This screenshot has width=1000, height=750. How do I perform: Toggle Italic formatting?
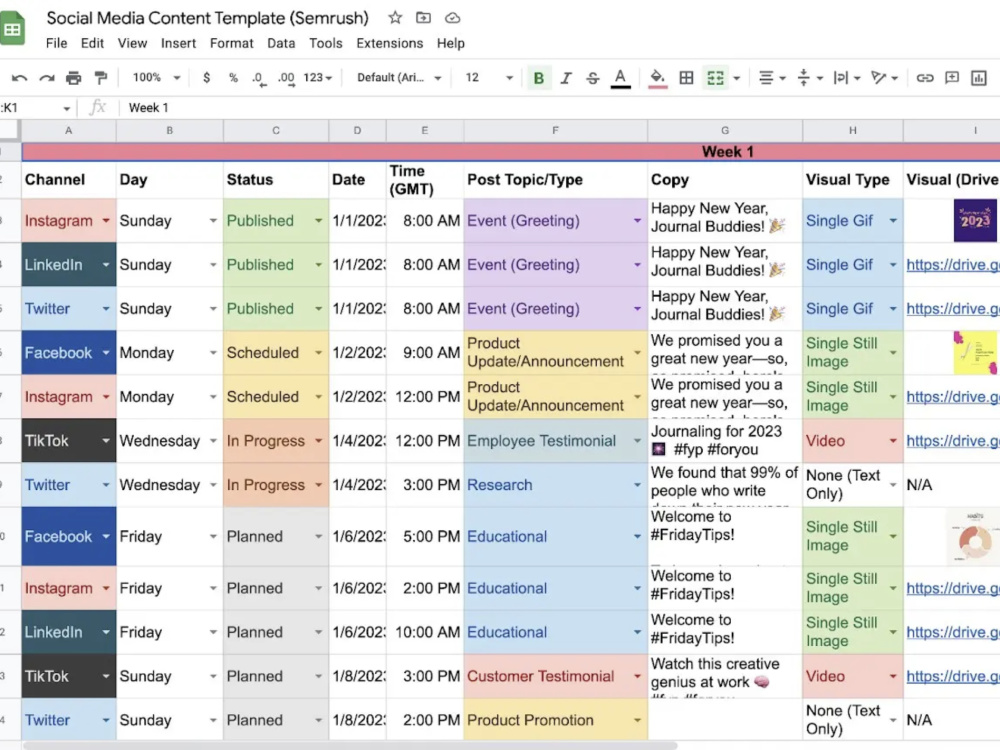click(566, 78)
